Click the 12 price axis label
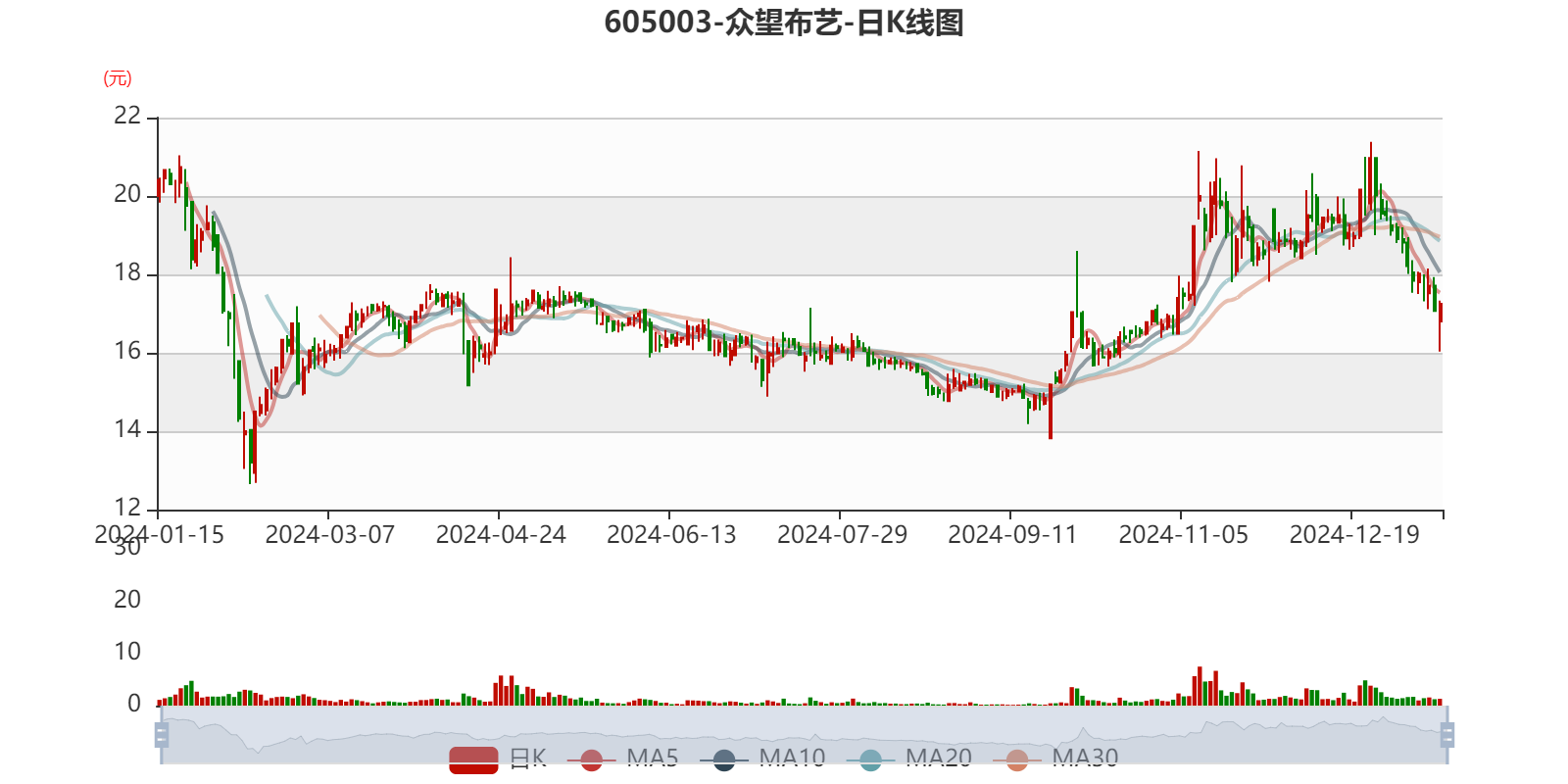Image resolution: width=1568 pixels, height=784 pixels. 127,508
